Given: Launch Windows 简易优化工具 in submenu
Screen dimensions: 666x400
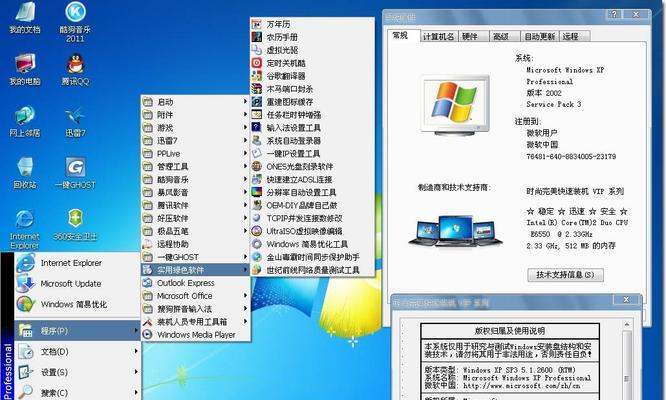Looking at the screenshot, I should click(312, 244).
